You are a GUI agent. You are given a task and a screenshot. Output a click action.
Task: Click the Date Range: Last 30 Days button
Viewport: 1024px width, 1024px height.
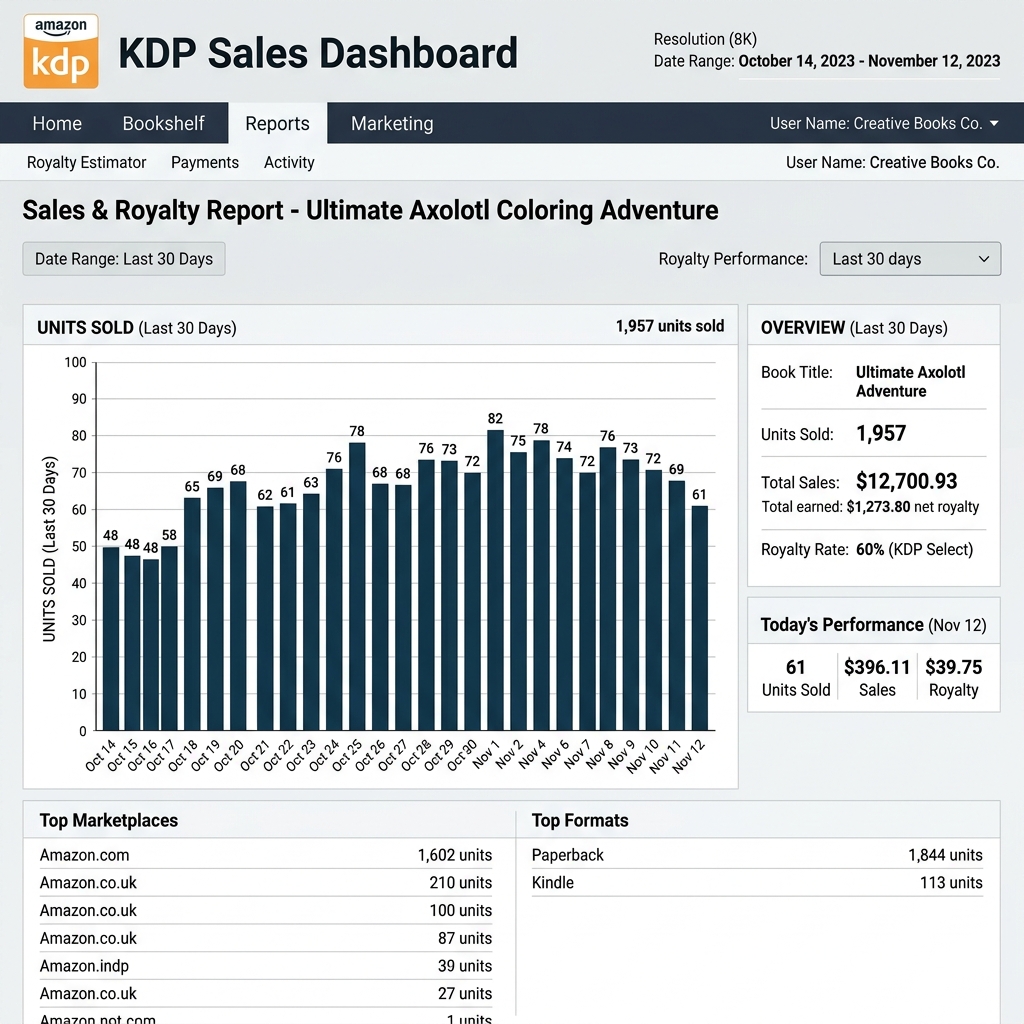[x=124, y=259]
